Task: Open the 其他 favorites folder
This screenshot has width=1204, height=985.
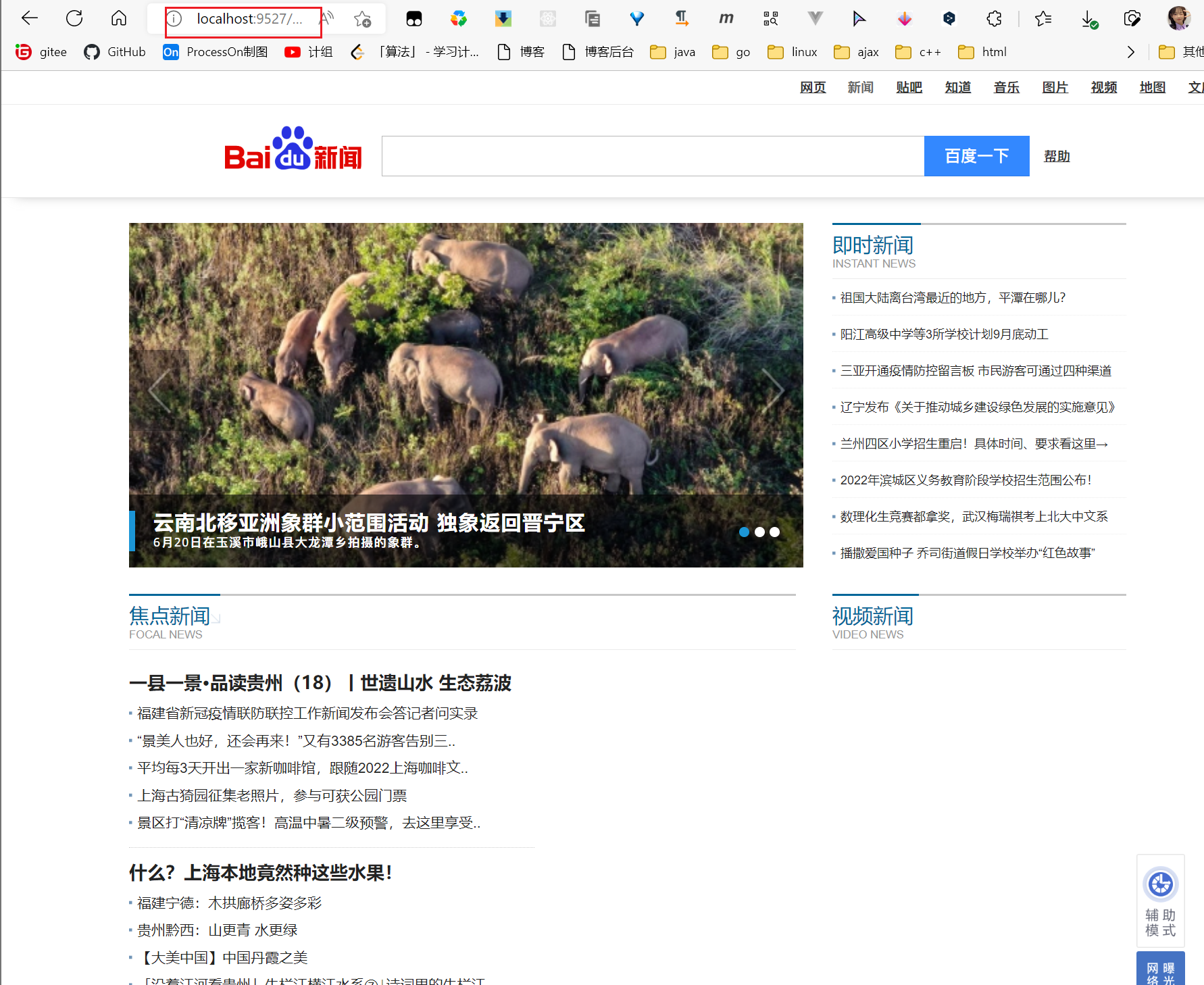Action: click(x=1181, y=52)
